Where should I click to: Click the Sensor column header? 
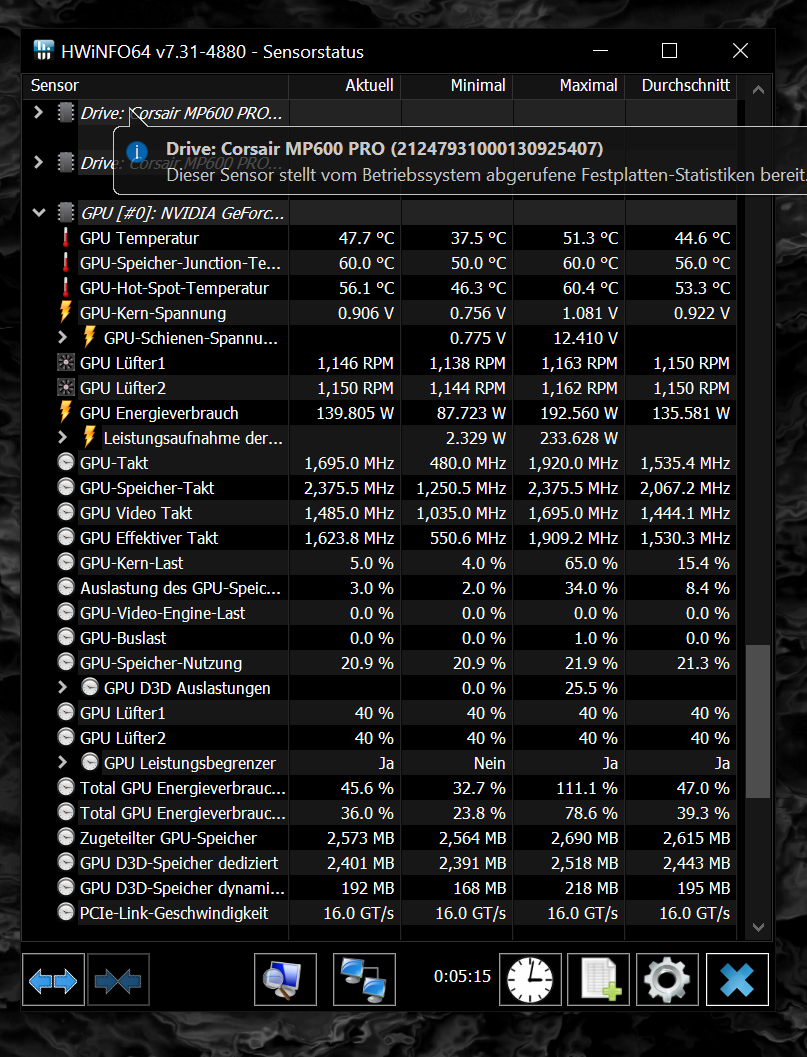(x=156, y=86)
